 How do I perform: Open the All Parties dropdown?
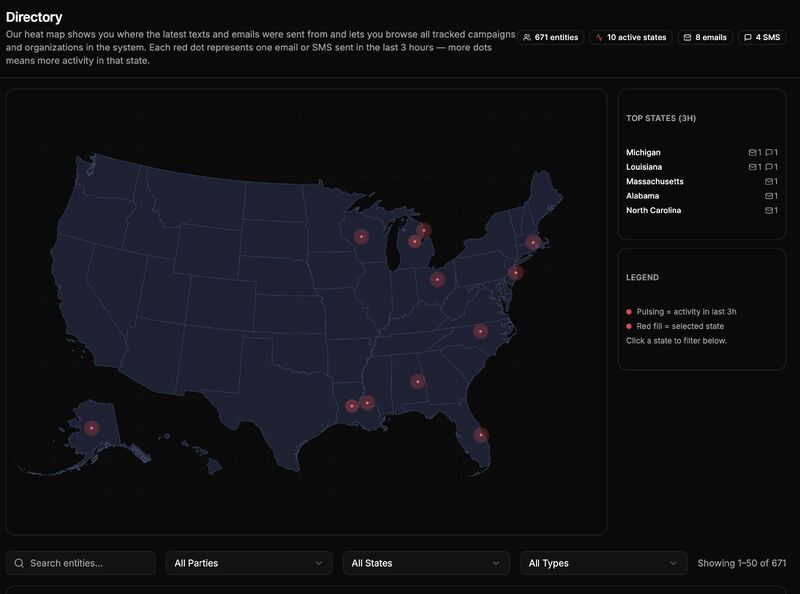click(249, 563)
